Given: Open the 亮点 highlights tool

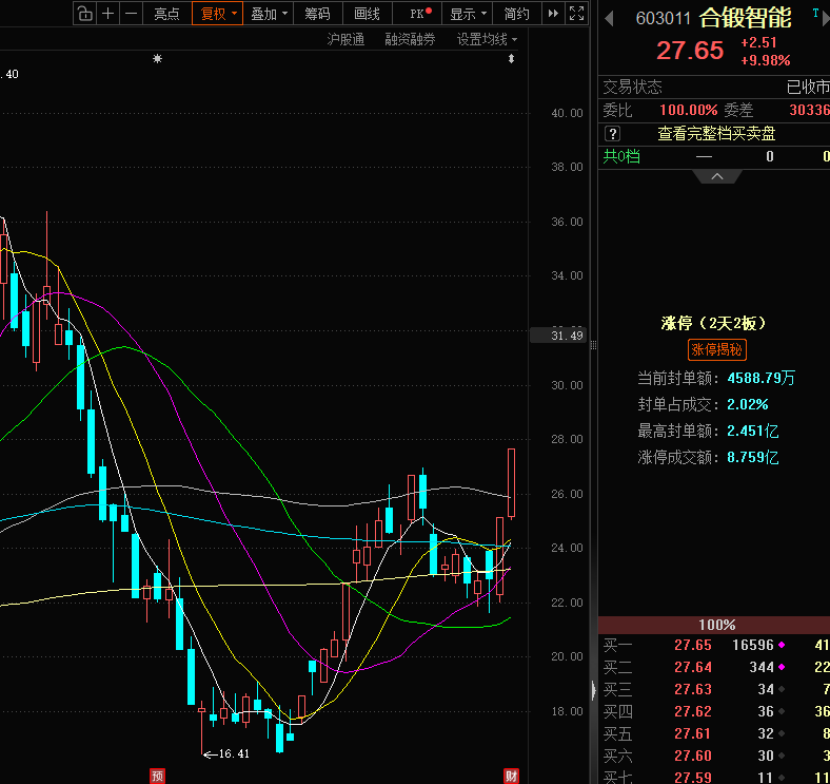Looking at the screenshot, I should tap(167, 13).
